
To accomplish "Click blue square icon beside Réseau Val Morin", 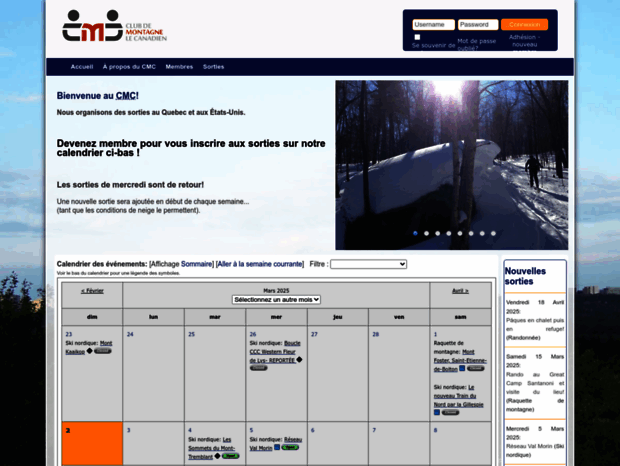I will tap(277, 447).
